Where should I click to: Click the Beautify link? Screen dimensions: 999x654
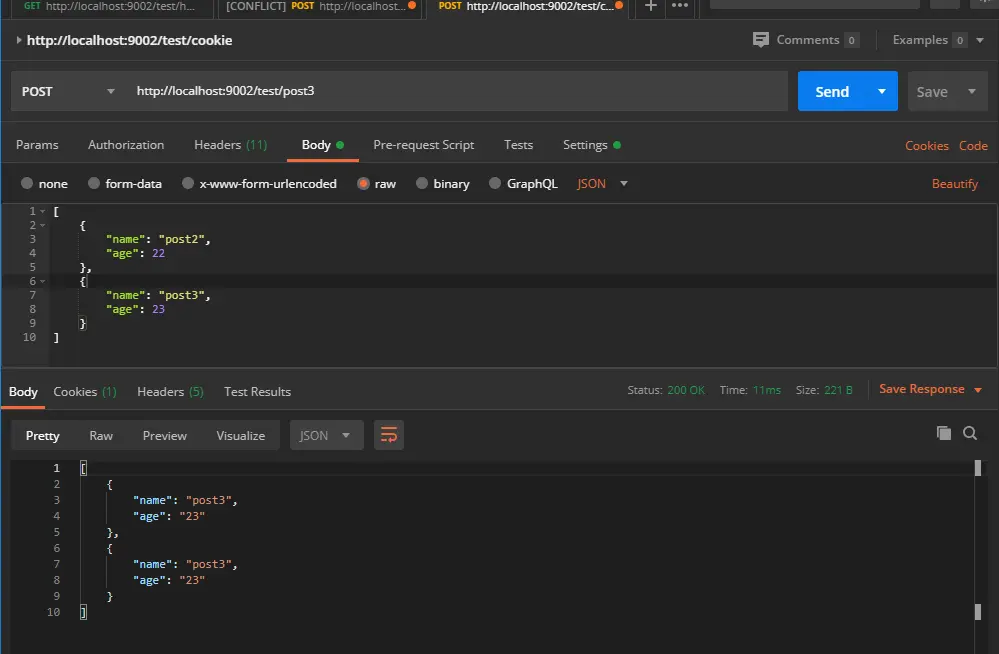pos(954,184)
